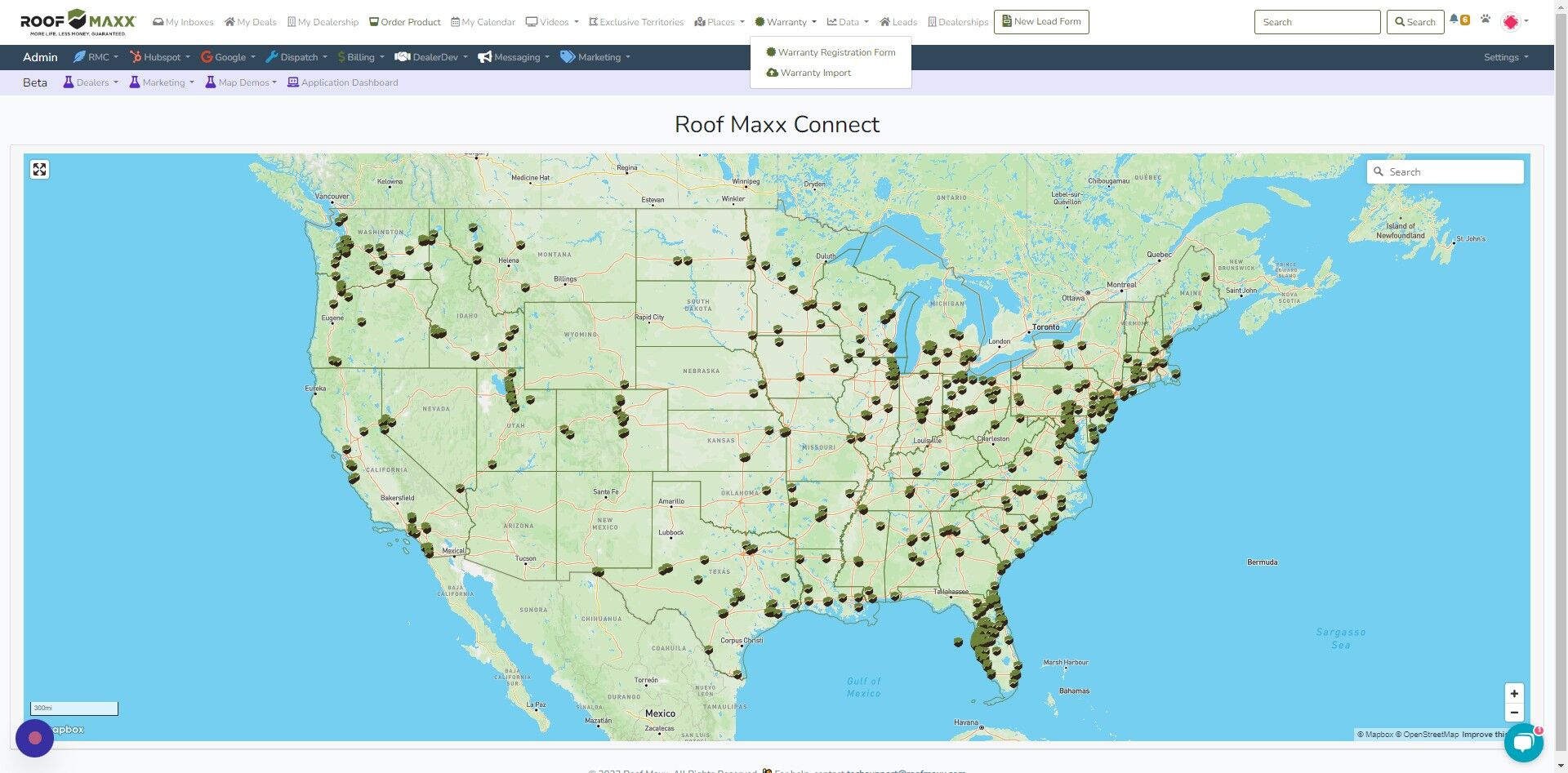This screenshot has width=1568, height=773.
Task: Expand the Places dropdown
Action: [719, 22]
